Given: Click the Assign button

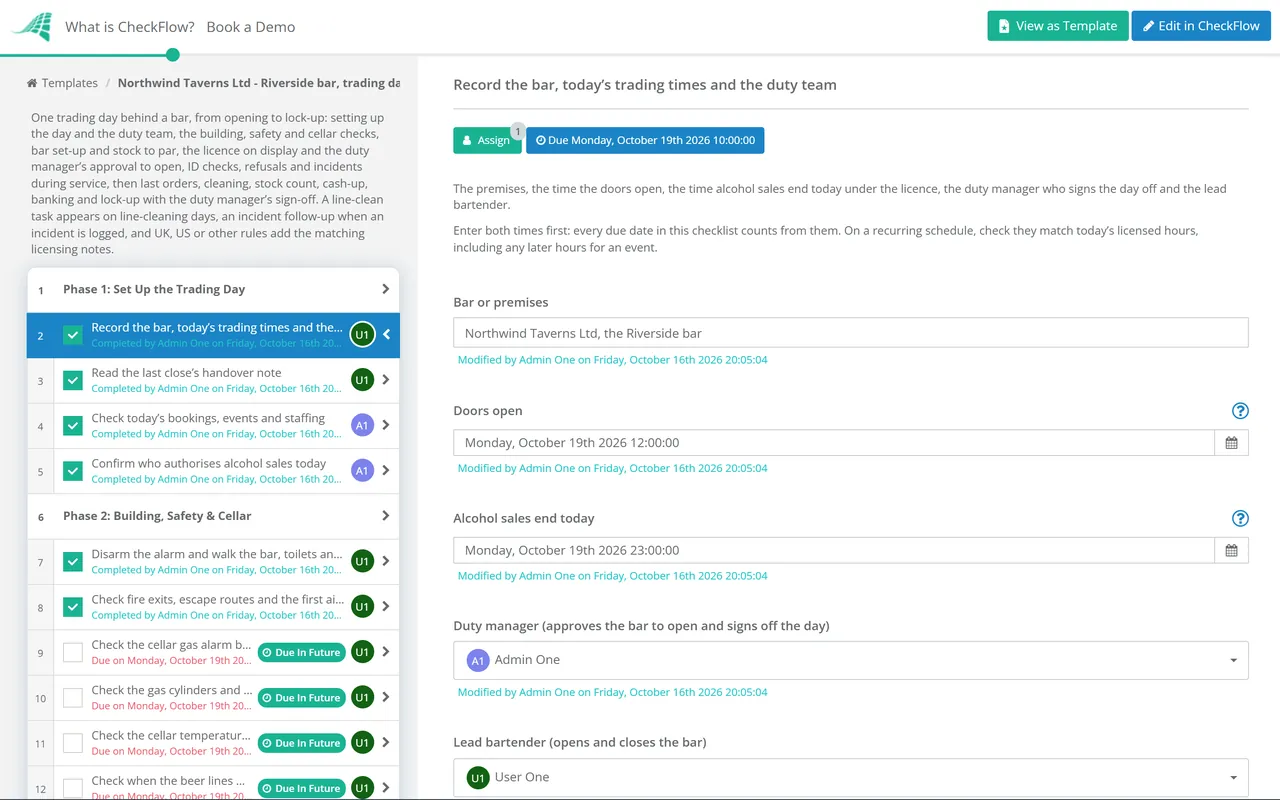Looking at the screenshot, I should [x=487, y=140].
